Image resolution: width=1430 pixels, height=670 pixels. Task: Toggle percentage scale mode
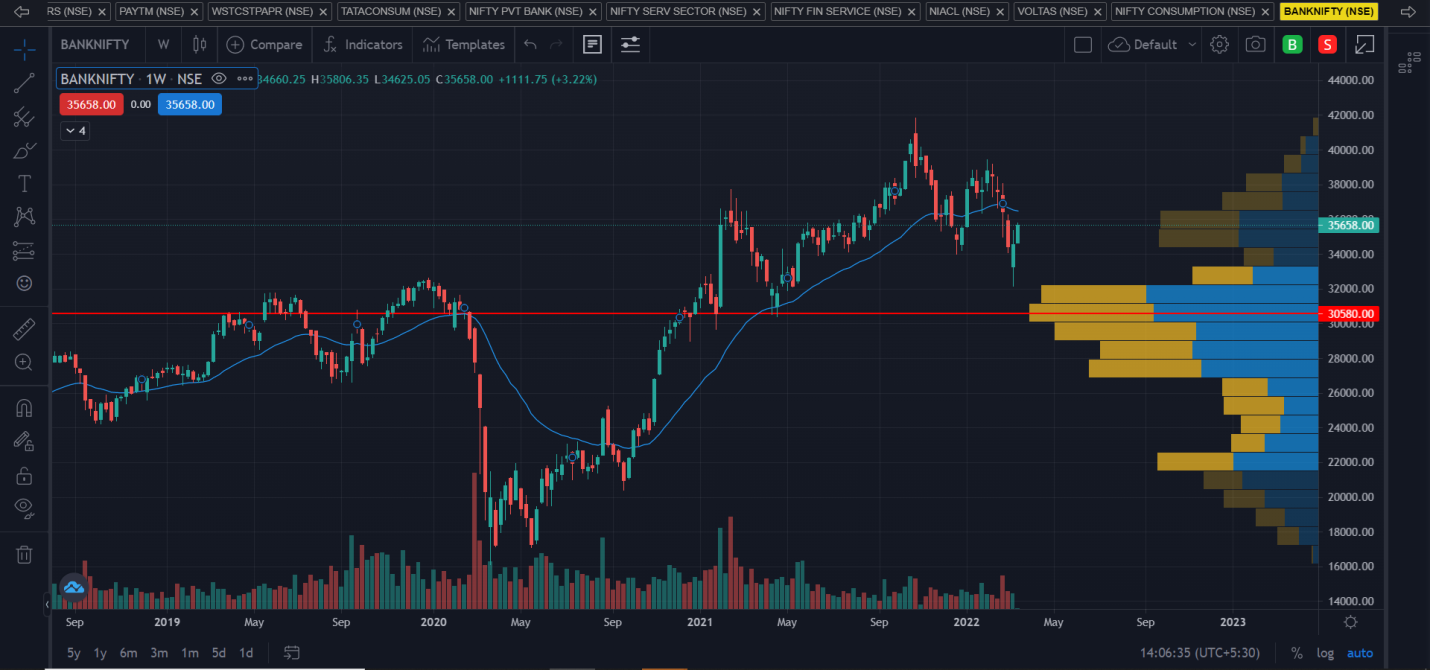(x=1297, y=653)
